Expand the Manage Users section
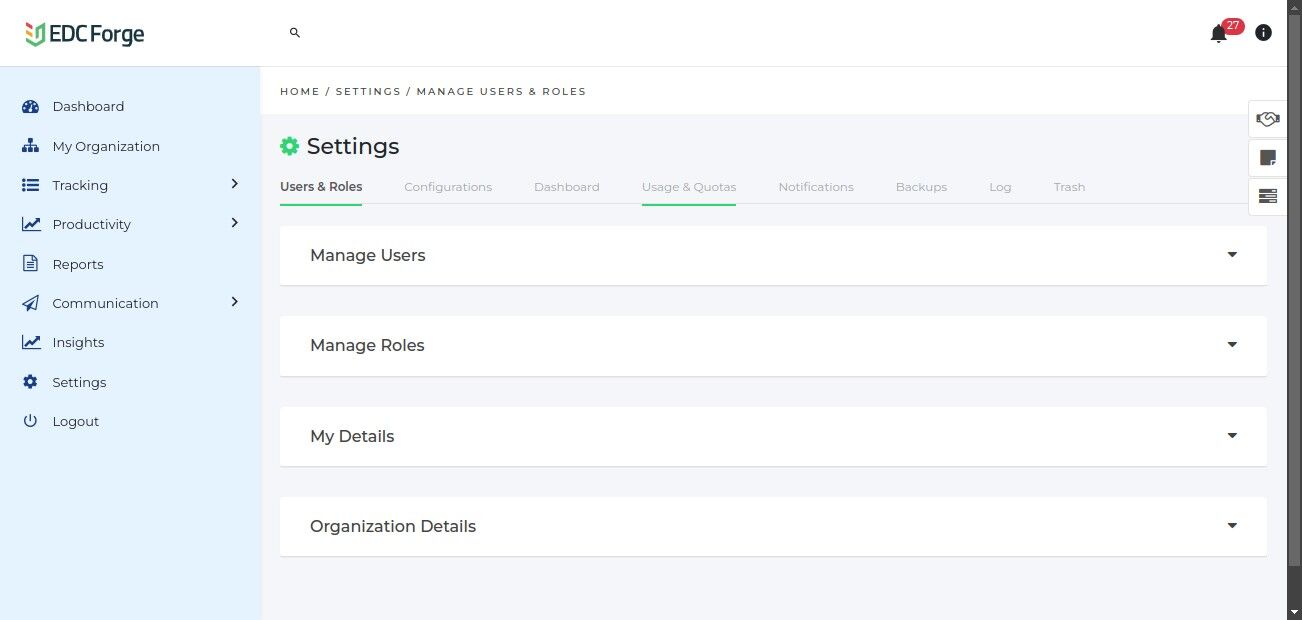The image size is (1302, 620). point(1232,255)
